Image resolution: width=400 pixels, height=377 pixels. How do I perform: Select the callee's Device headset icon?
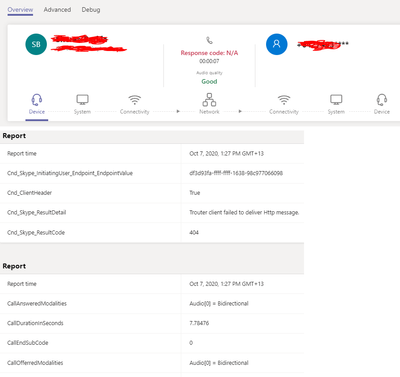click(x=382, y=99)
